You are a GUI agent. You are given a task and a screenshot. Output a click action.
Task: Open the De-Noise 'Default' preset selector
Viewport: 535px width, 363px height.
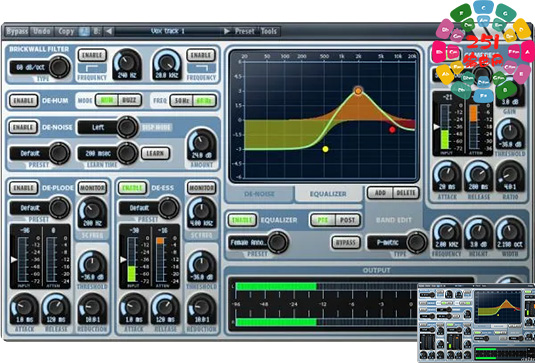pos(39,153)
